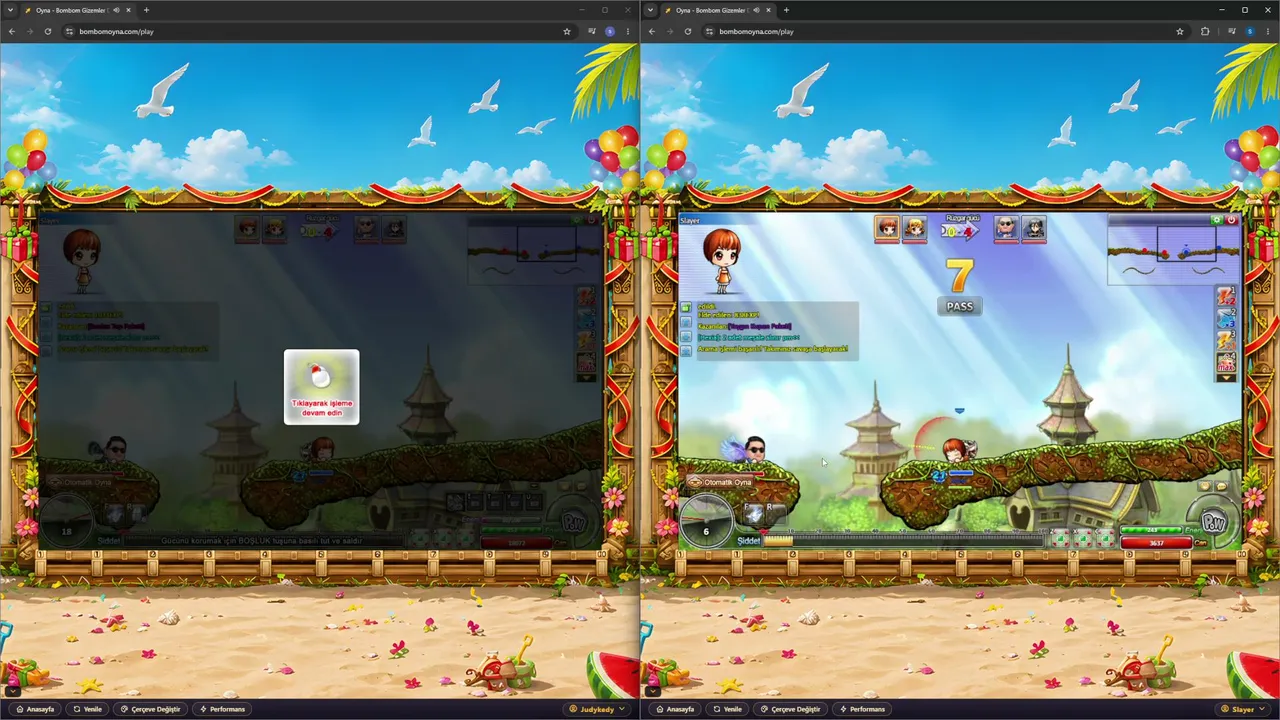Use the F item slot in right game
1280x720 pixels.
click(754, 514)
